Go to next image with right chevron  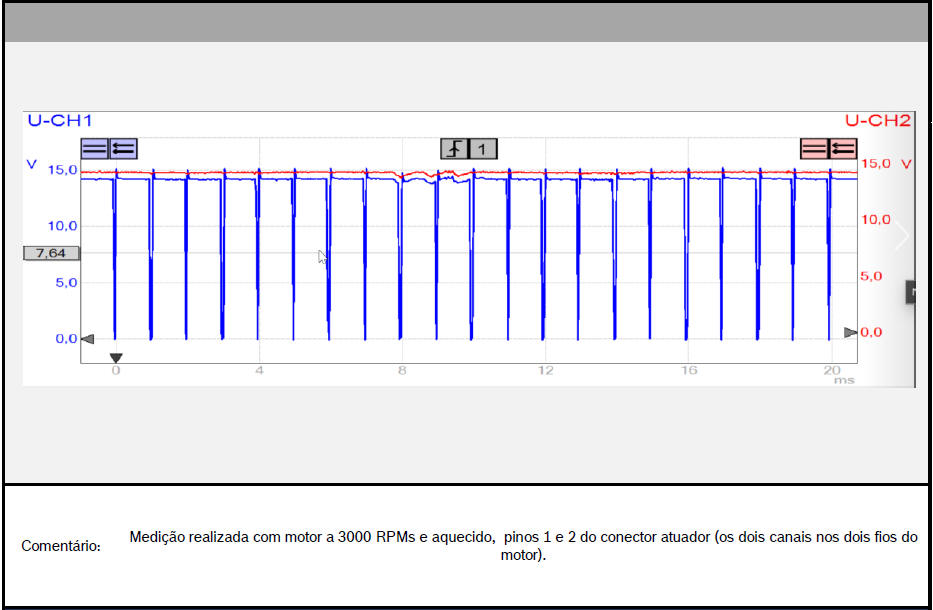click(902, 236)
